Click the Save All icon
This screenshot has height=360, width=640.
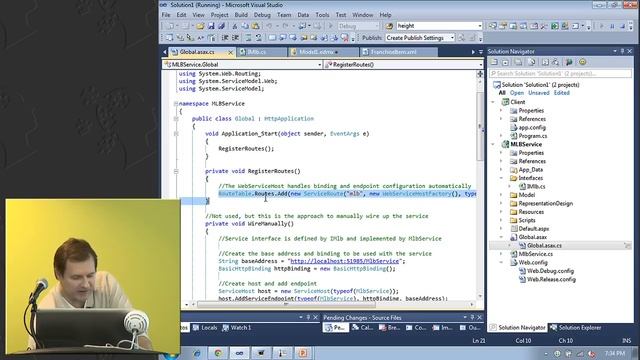click(221, 26)
